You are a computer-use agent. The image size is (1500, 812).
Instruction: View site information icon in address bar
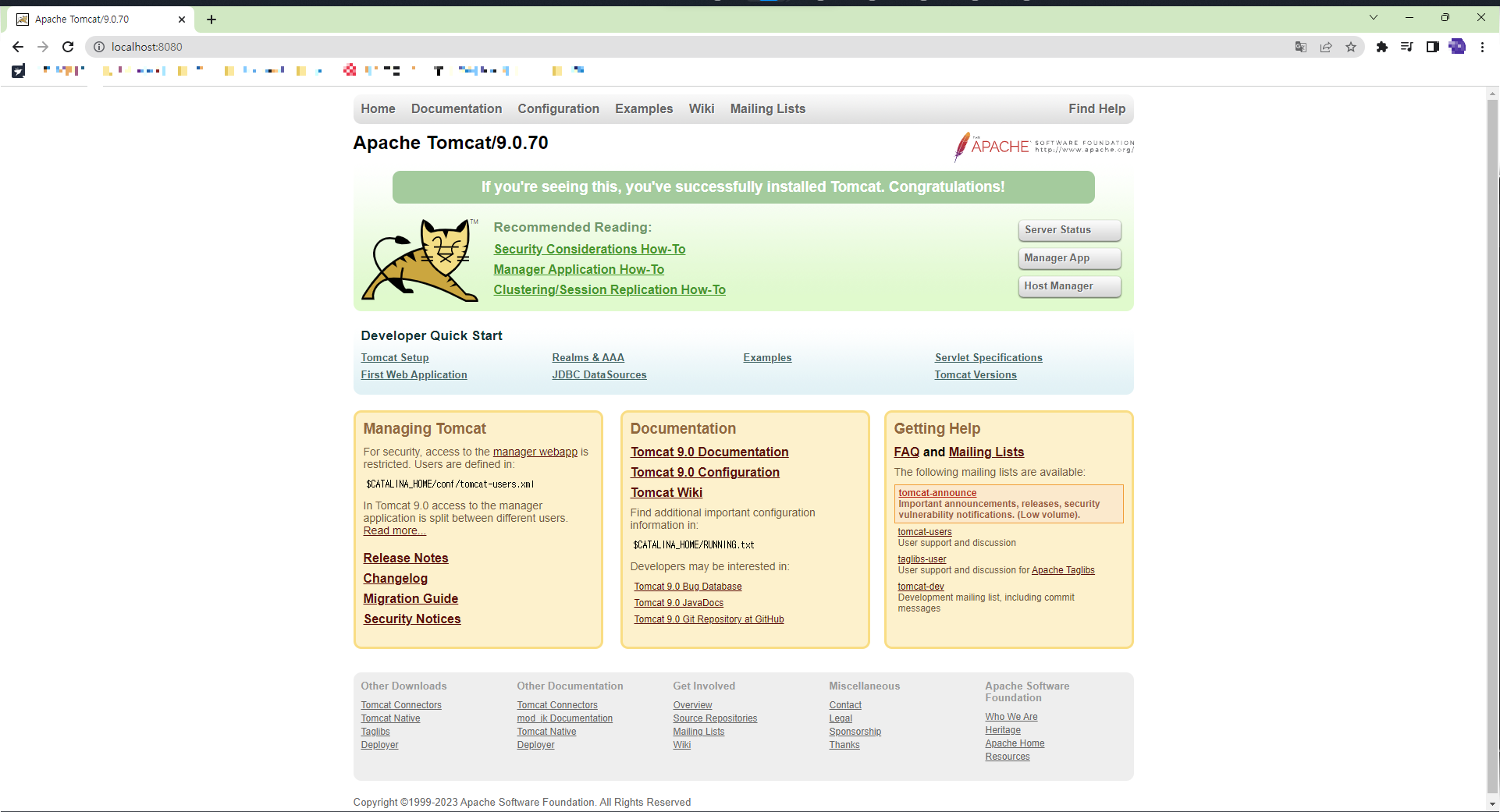(x=99, y=47)
